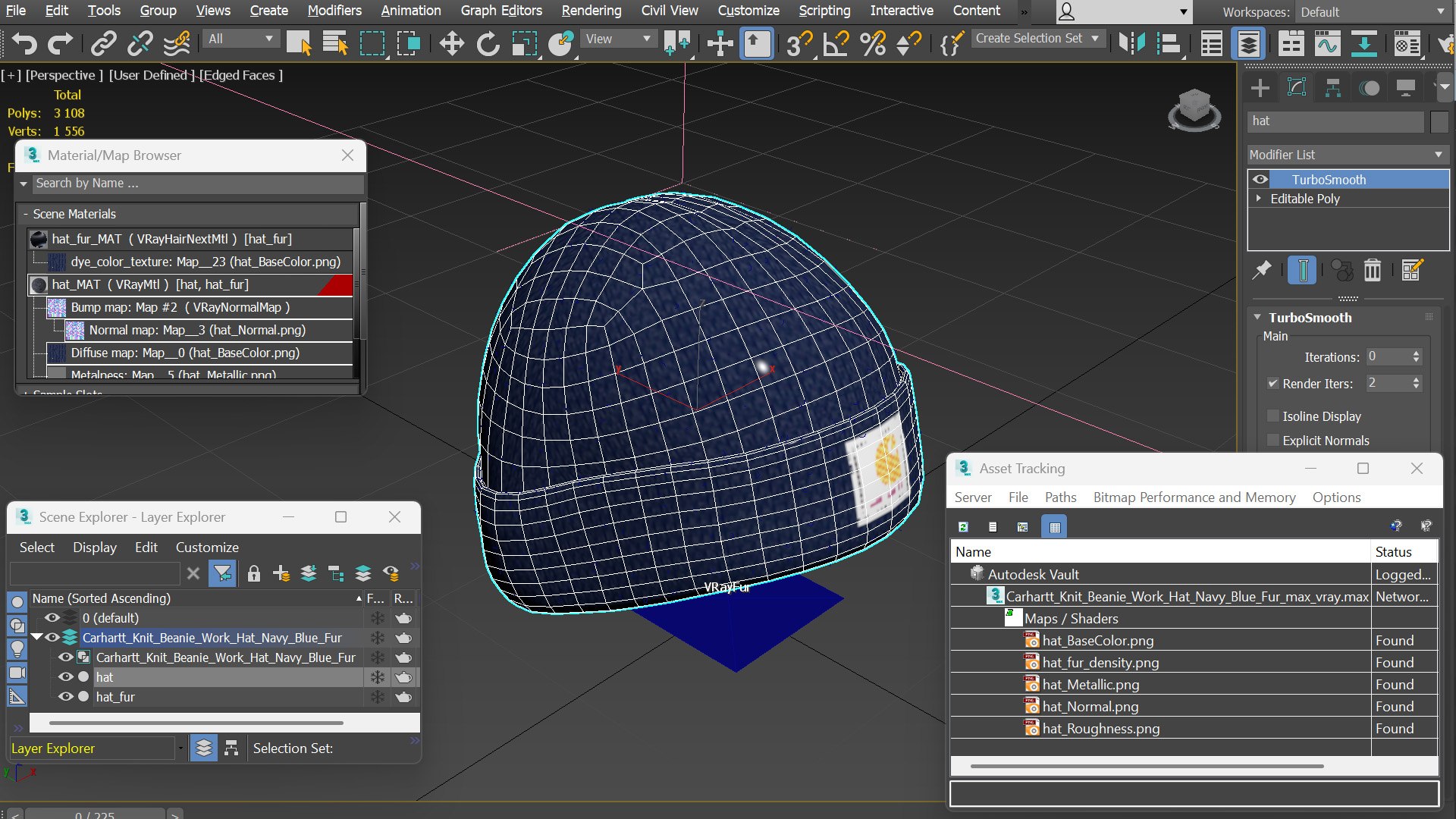
Task: Collapse the Carhartt layer tree arrow
Action: point(36,638)
